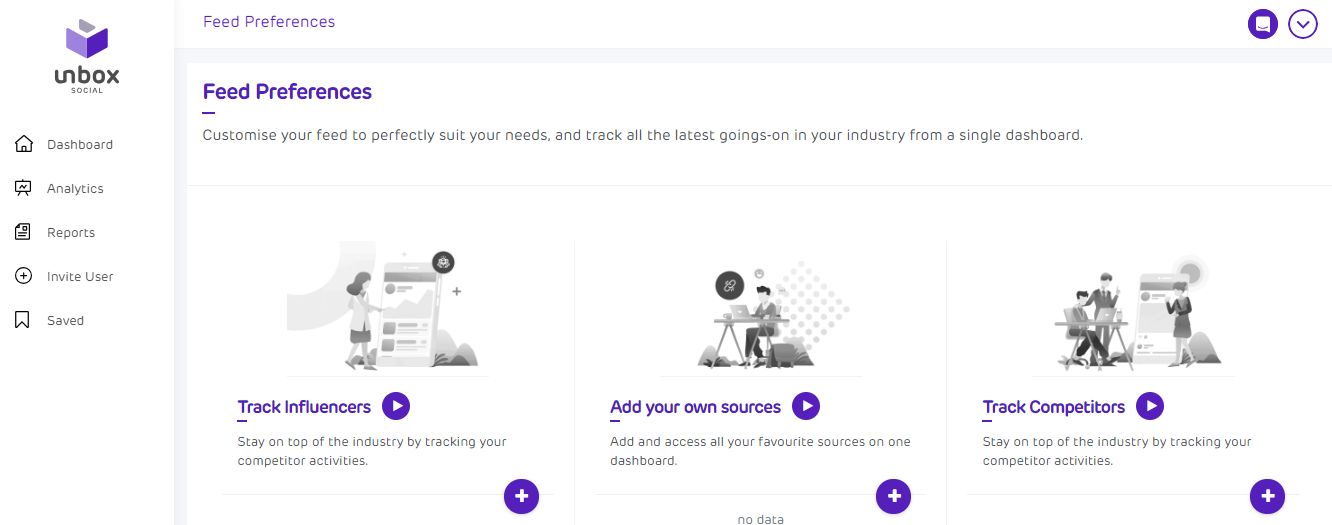Expand the top-right chevron dropdown
The height and width of the screenshot is (525, 1332).
coord(1303,24)
